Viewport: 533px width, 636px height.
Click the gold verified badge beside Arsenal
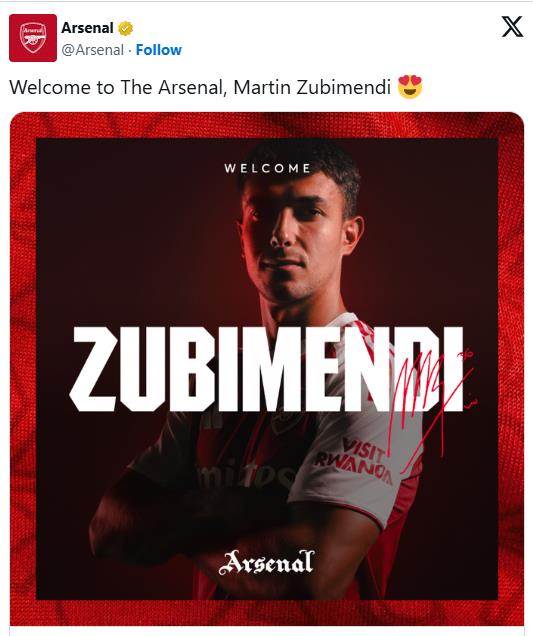125,28
